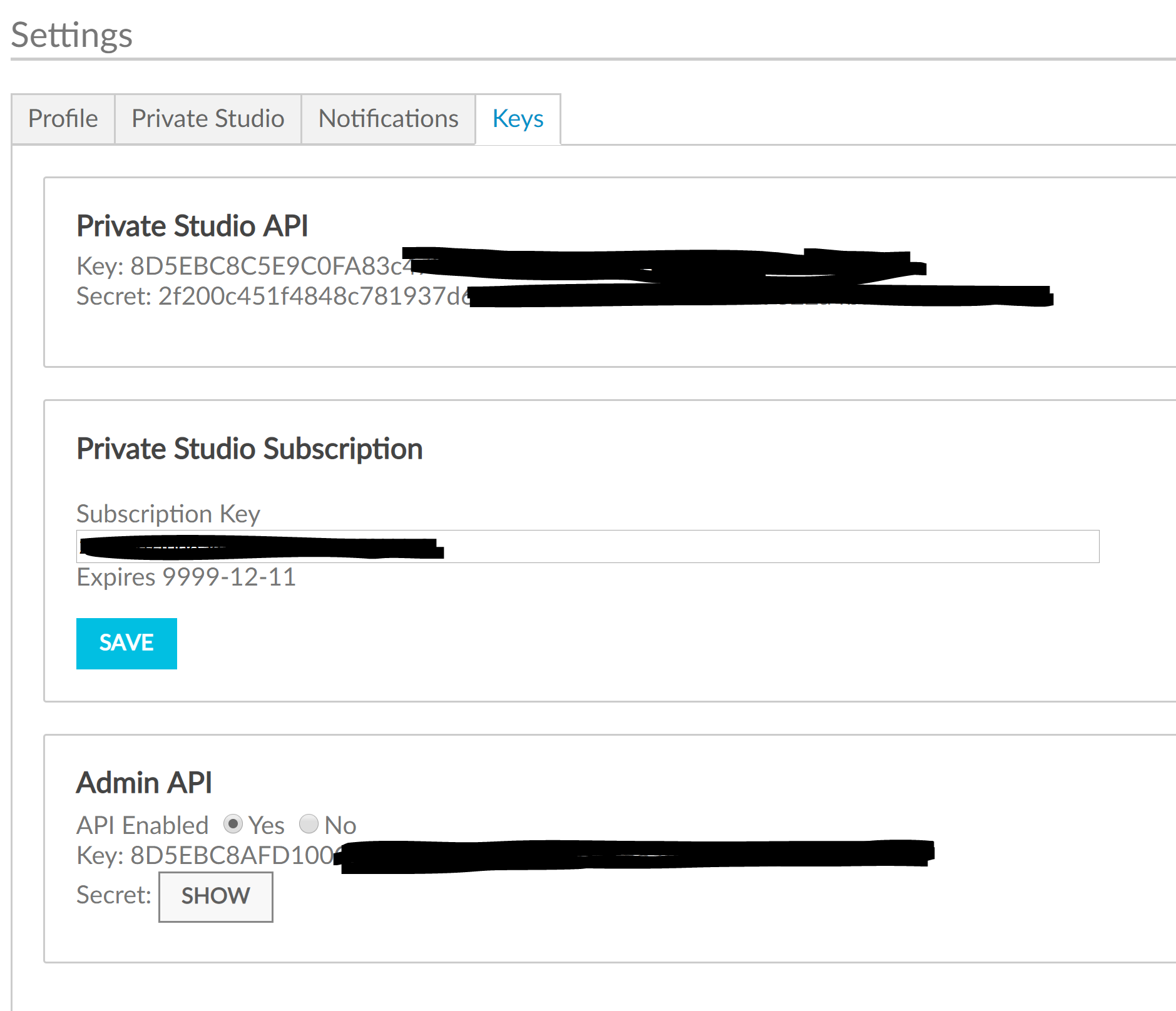Screen dimensions: 1176x1011
Task: Switch to the Private Studio tab
Action: click(x=207, y=118)
